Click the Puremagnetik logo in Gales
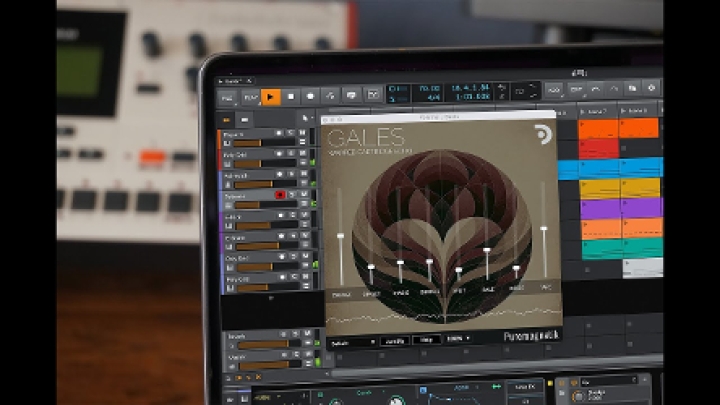This screenshot has height=405, width=720. (531, 336)
